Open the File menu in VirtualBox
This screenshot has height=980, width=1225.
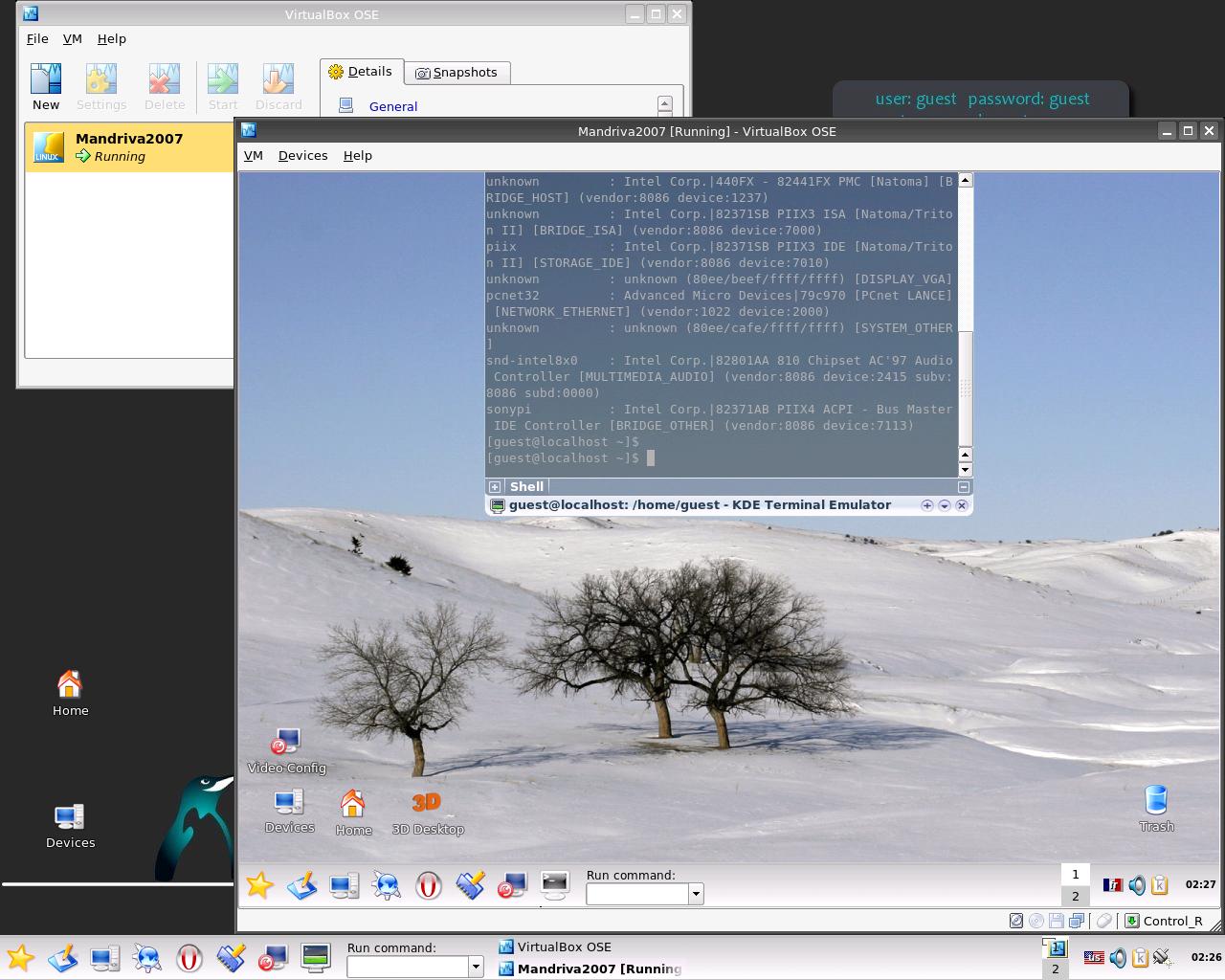(37, 39)
